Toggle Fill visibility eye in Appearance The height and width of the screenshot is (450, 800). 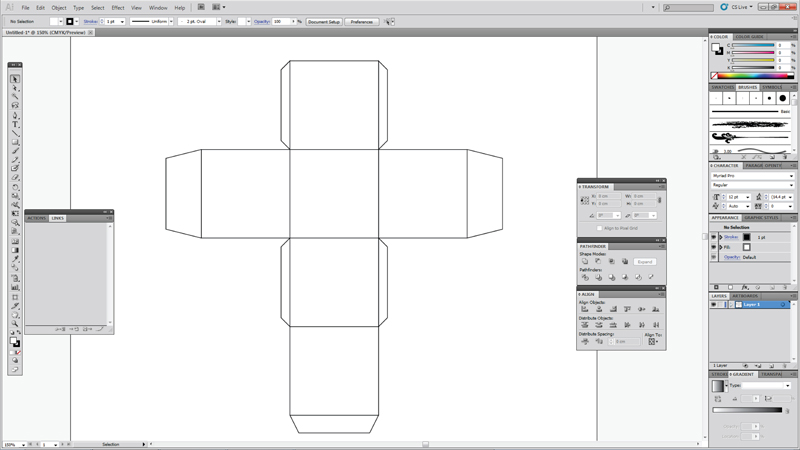pyautogui.click(x=714, y=247)
